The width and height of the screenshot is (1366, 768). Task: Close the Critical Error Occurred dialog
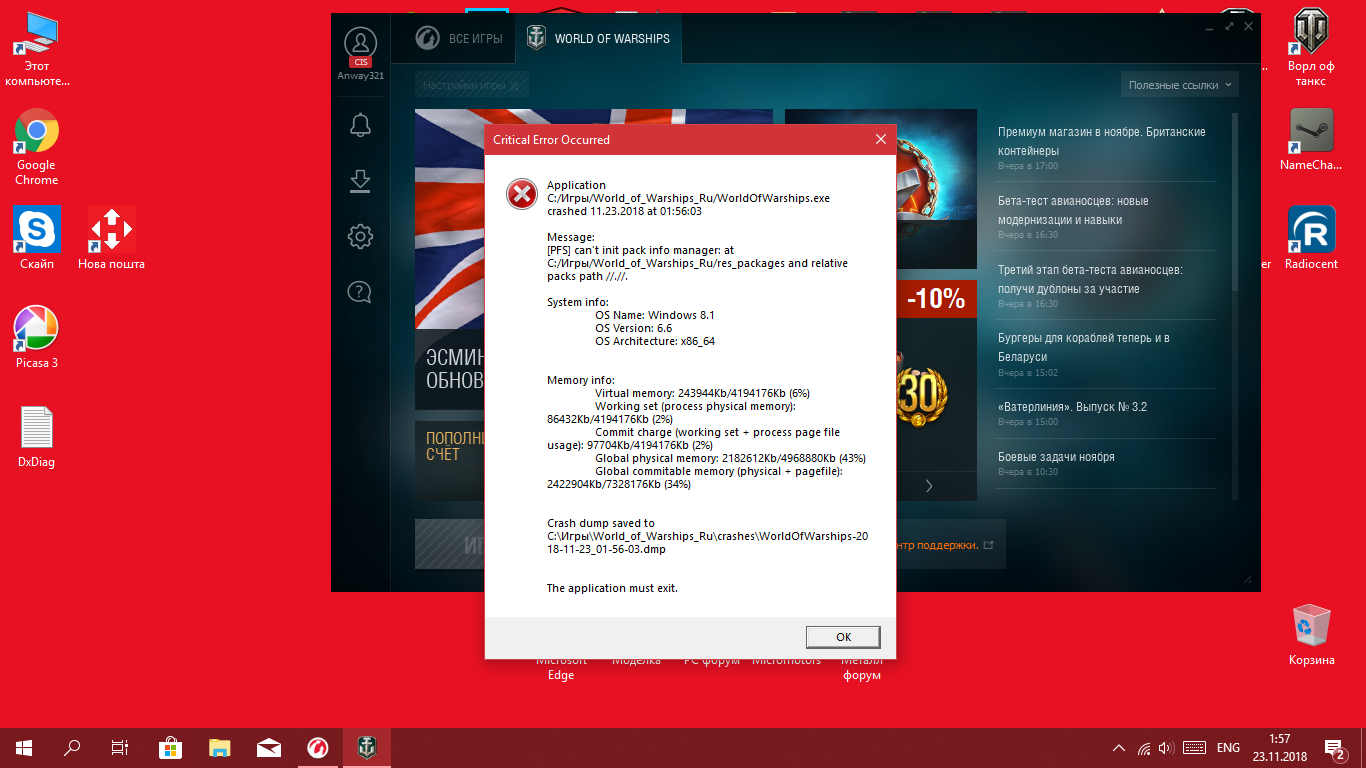pyautogui.click(x=880, y=139)
